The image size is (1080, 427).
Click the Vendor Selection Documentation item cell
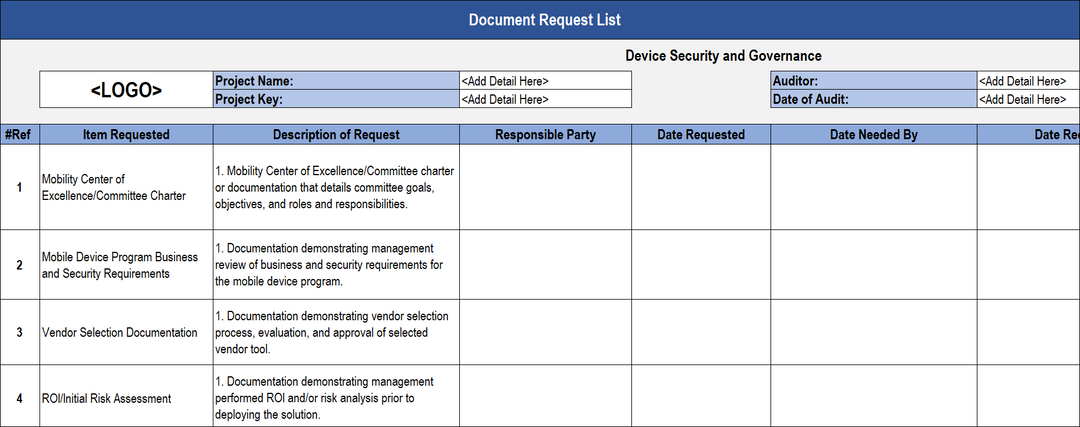pos(126,332)
